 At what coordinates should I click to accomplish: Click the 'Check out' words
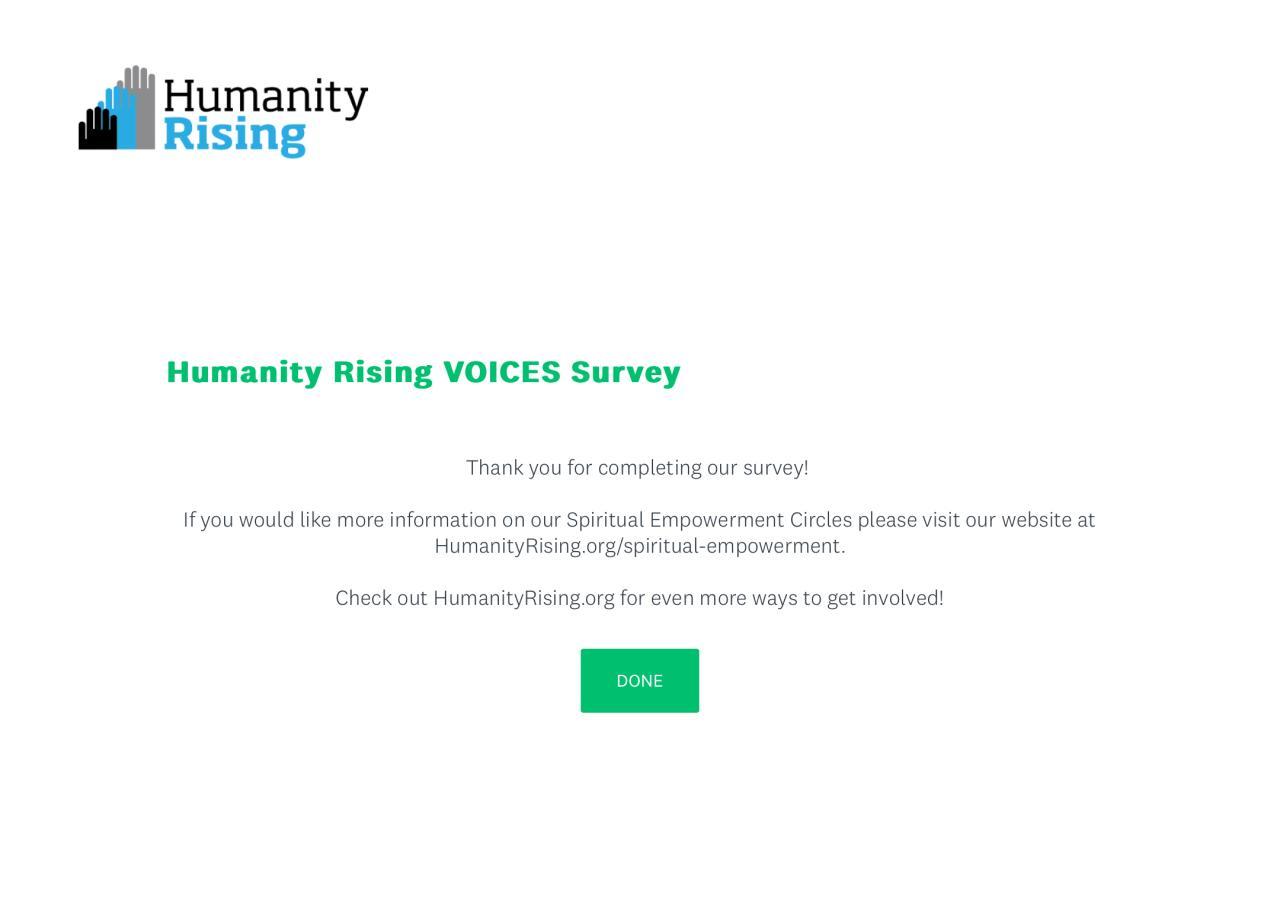(381, 598)
